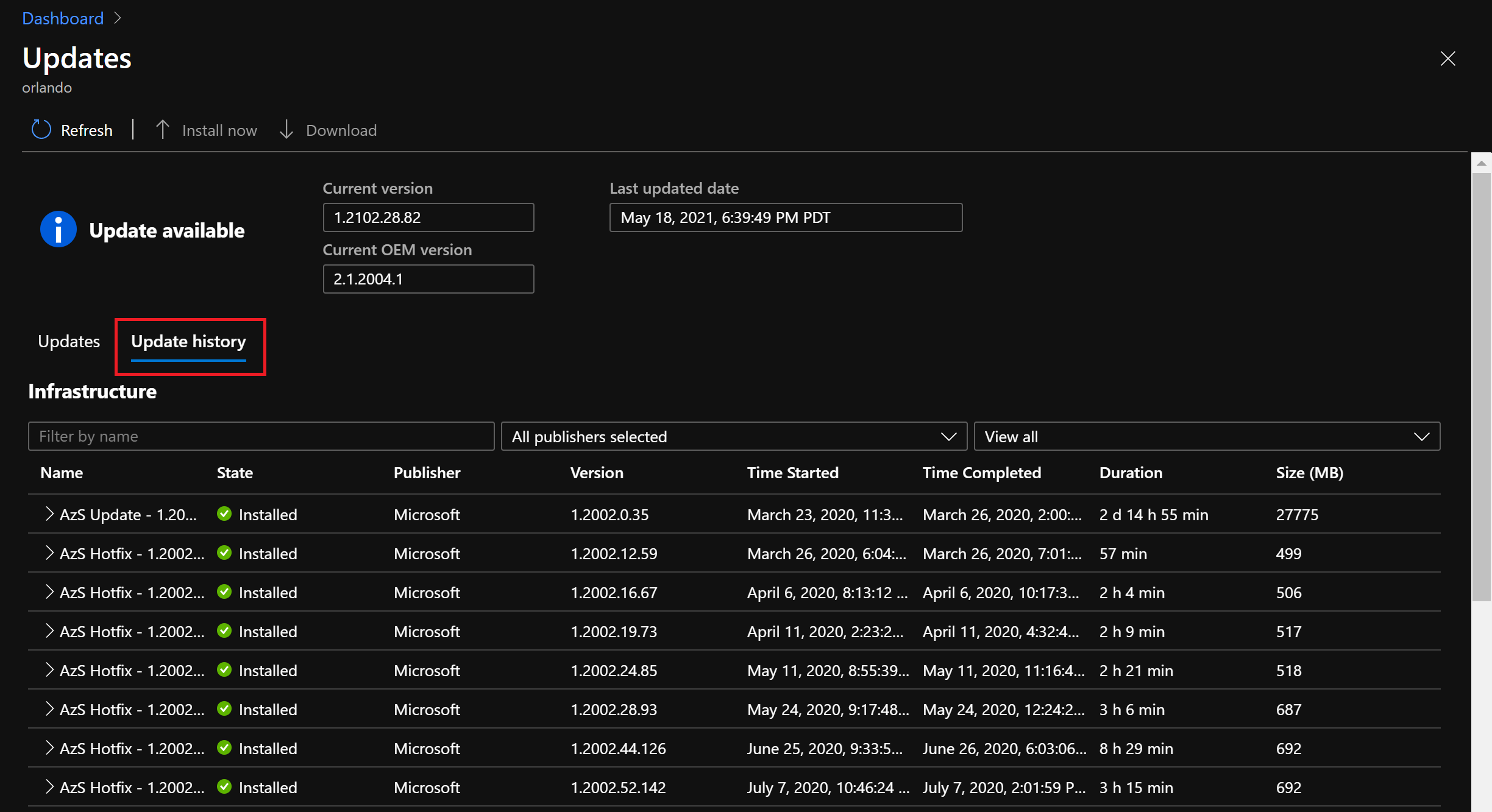Click the Install now up-arrow icon
This screenshot has height=812, width=1492.
(162, 130)
